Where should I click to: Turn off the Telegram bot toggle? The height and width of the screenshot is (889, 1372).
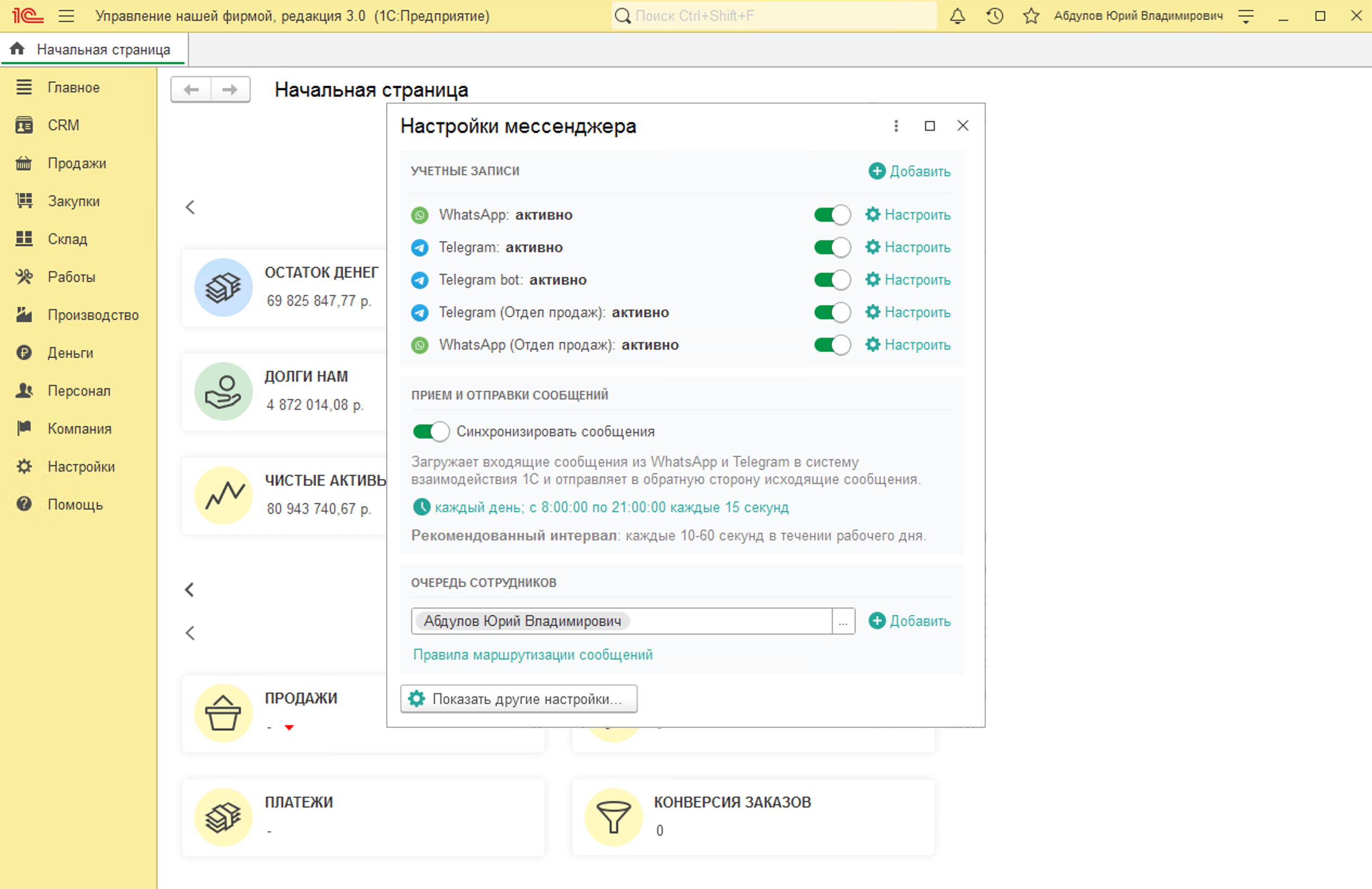pyautogui.click(x=832, y=280)
